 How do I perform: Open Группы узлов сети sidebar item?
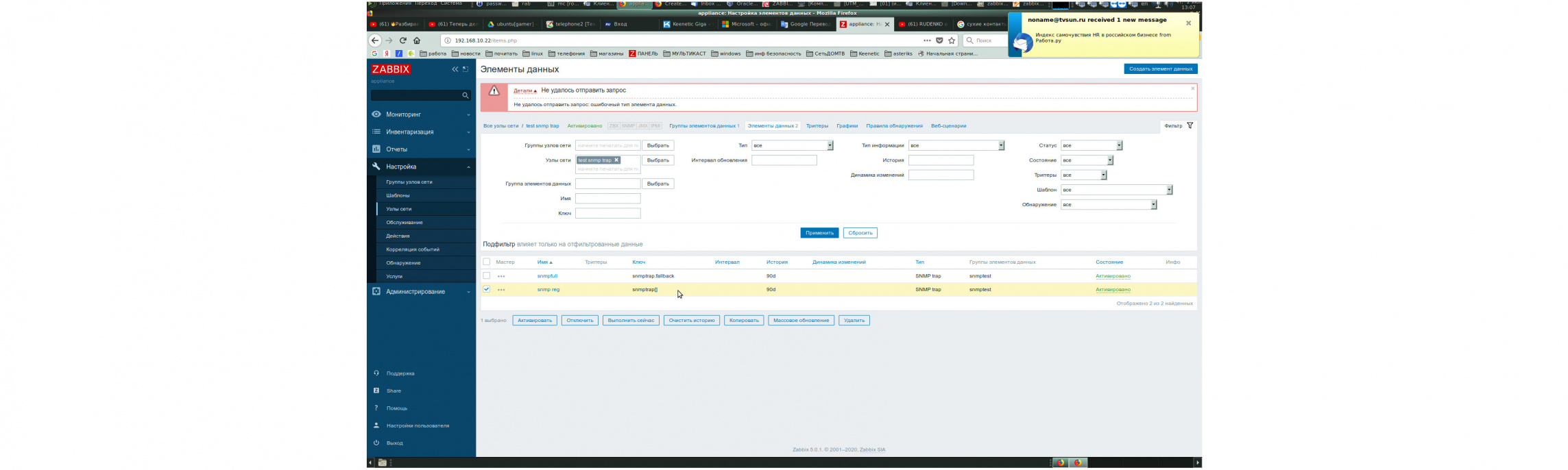coord(409,182)
